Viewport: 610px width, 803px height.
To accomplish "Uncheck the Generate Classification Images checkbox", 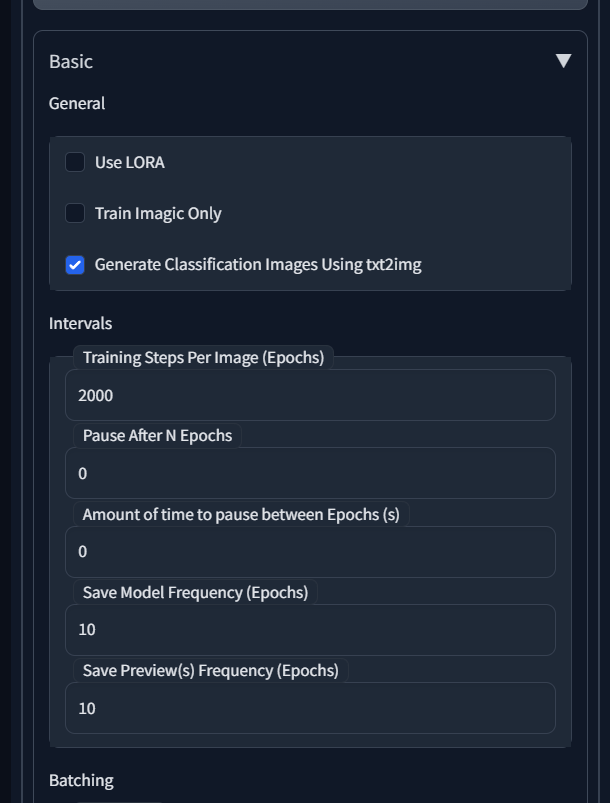I will pos(75,265).
